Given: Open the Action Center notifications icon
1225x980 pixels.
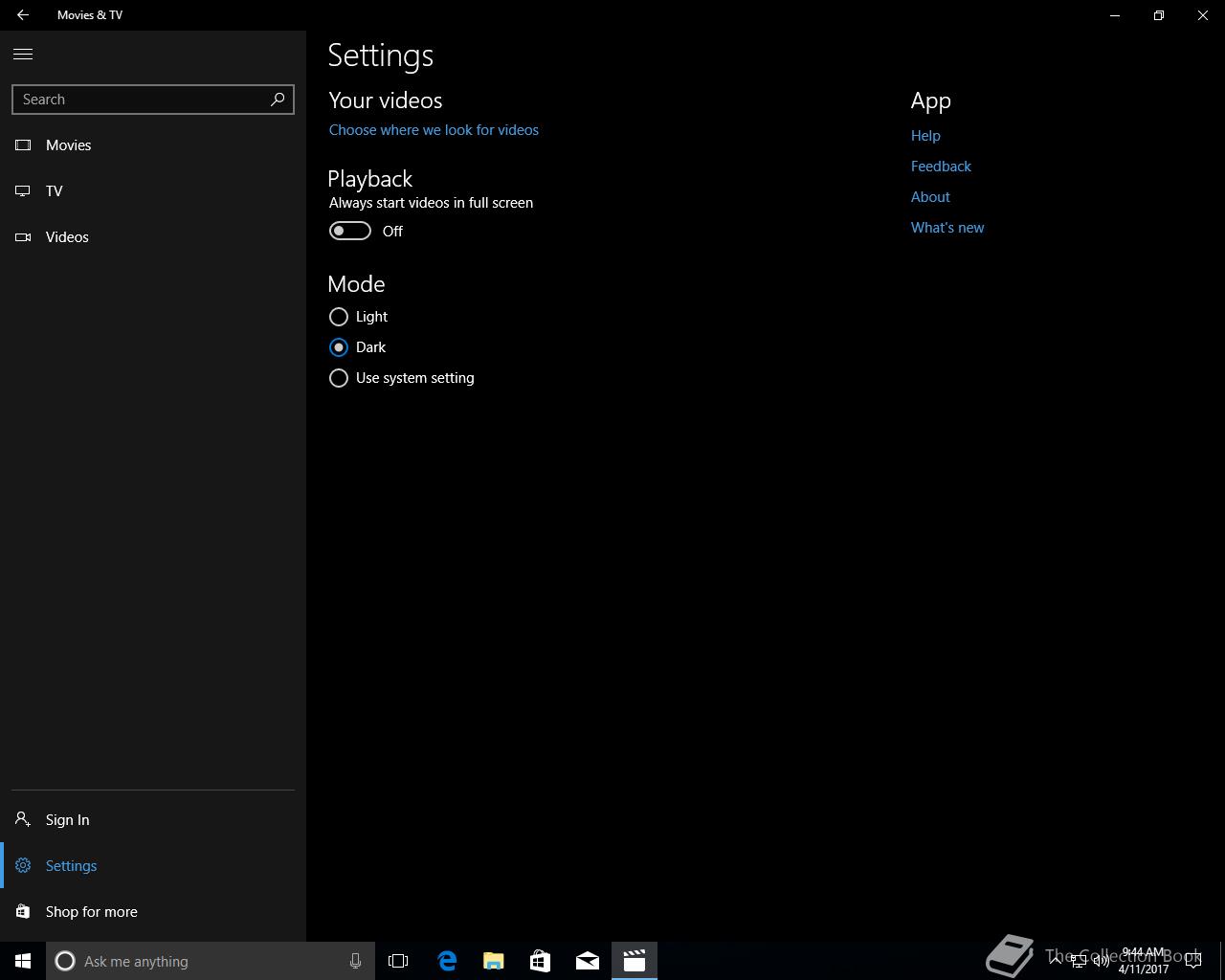Looking at the screenshot, I should (x=1193, y=961).
